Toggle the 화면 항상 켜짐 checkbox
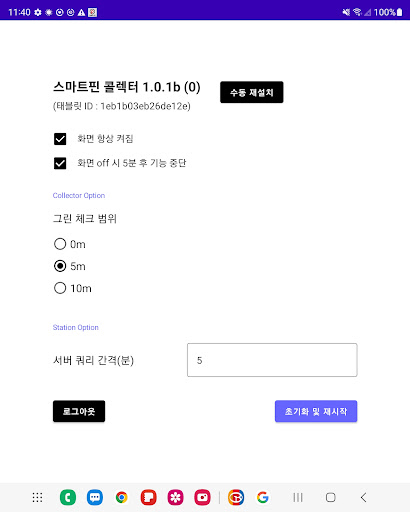Image resolution: width=410 pixels, height=512 pixels. pyautogui.click(x=60, y=139)
